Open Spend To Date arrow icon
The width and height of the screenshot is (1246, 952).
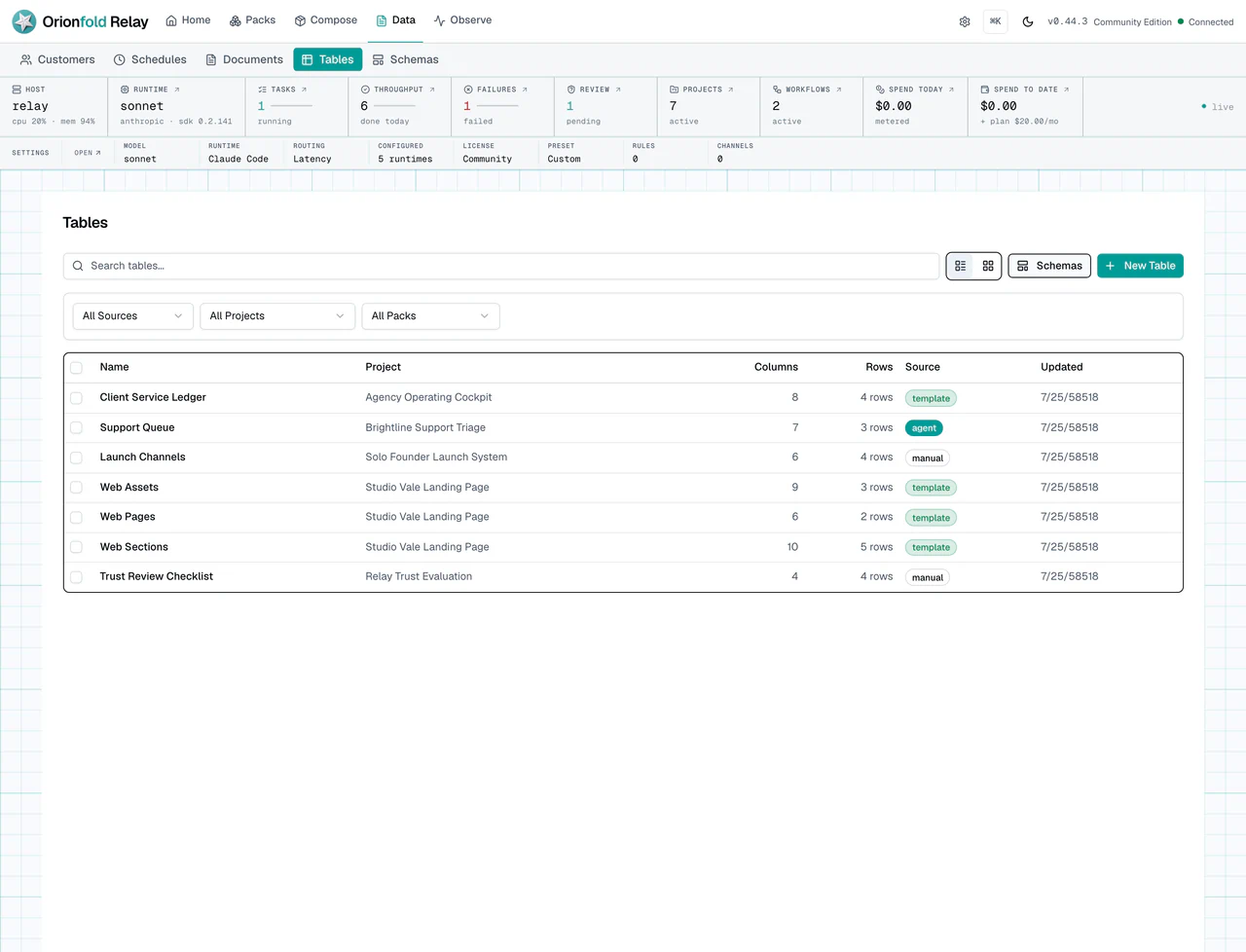coord(1066,90)
